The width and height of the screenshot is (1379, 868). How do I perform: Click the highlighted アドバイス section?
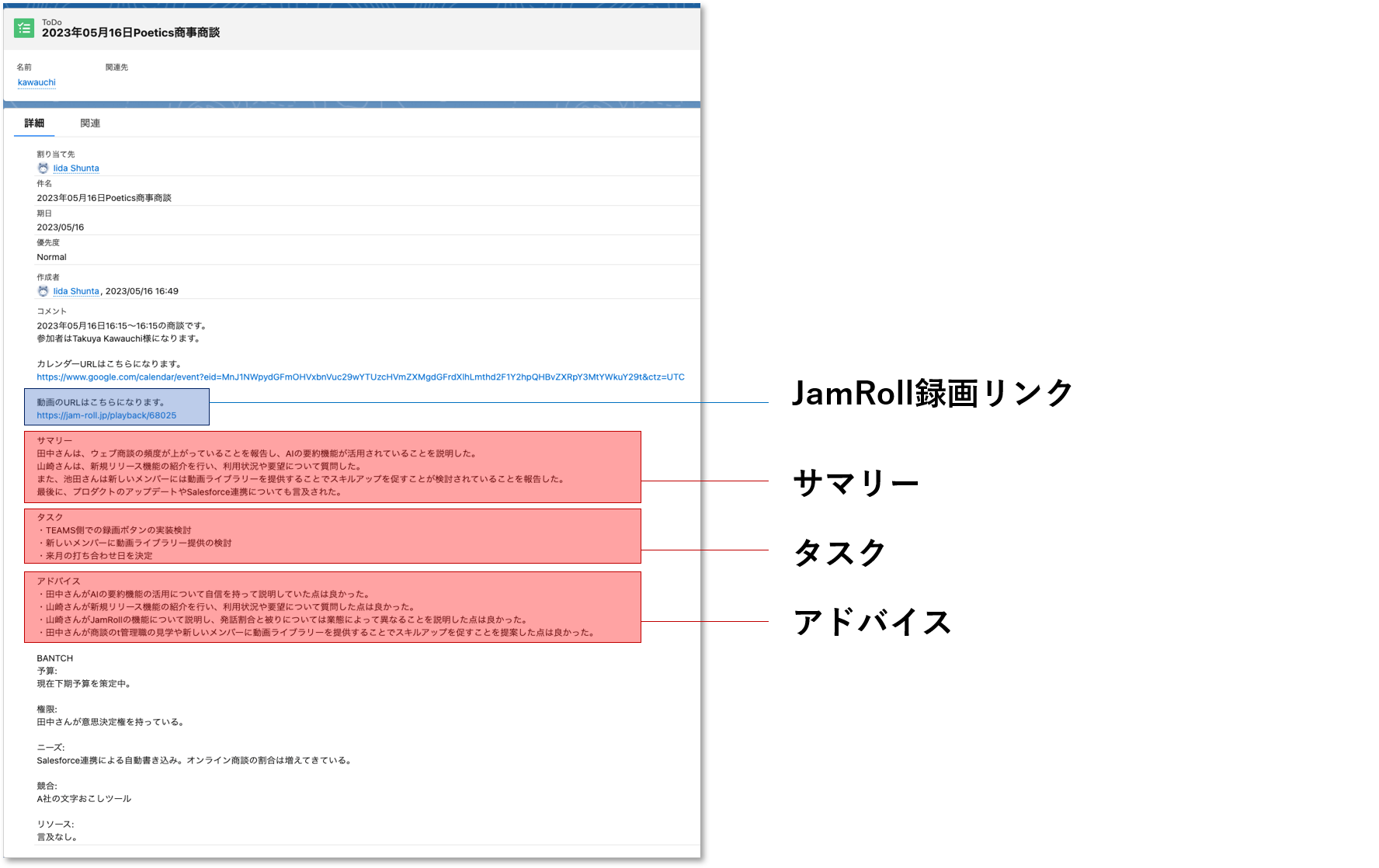[334, 606]
